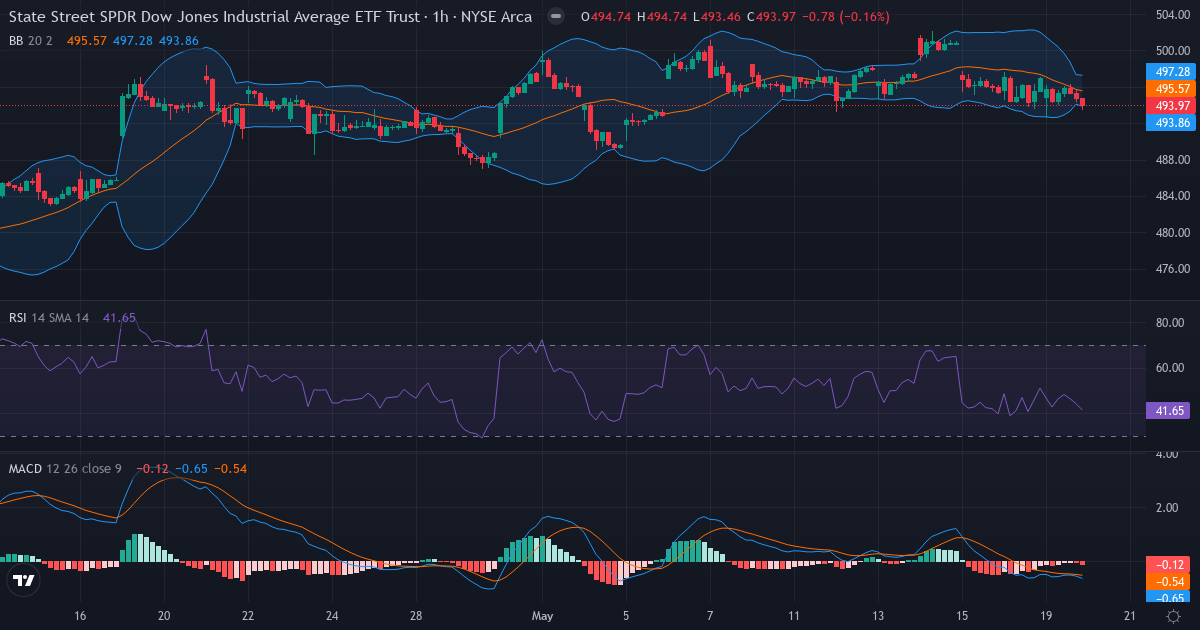Click the low price L493.46 value

coord(719,16)
